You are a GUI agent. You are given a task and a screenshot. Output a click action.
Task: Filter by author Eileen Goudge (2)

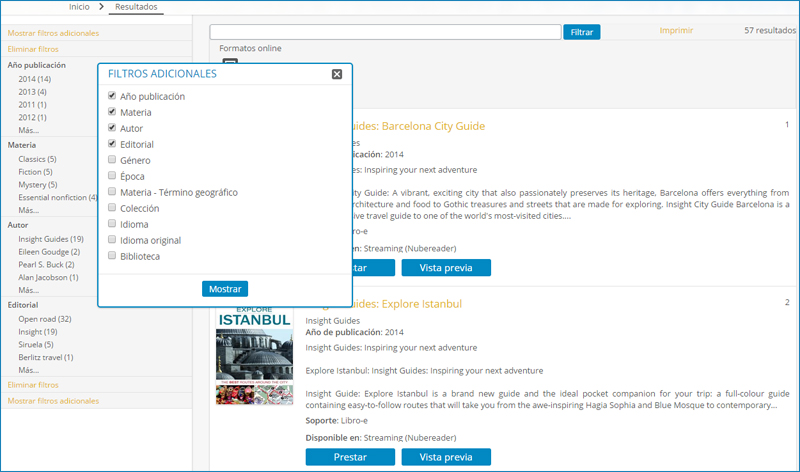point(49,252)
